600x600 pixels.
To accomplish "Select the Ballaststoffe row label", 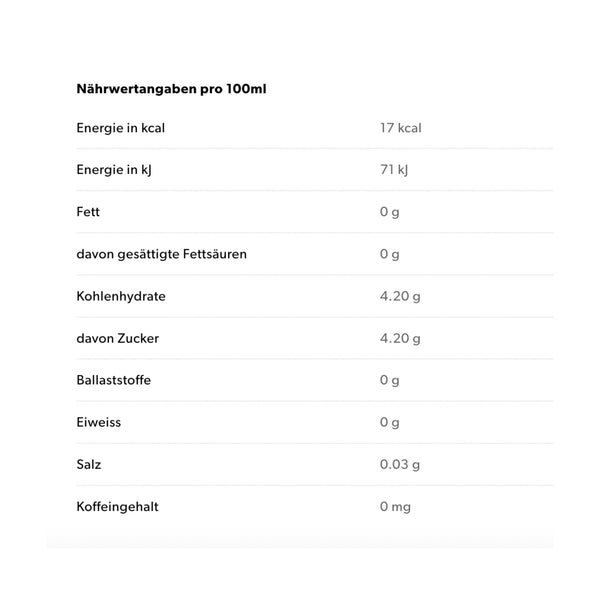I will [114, 380].
